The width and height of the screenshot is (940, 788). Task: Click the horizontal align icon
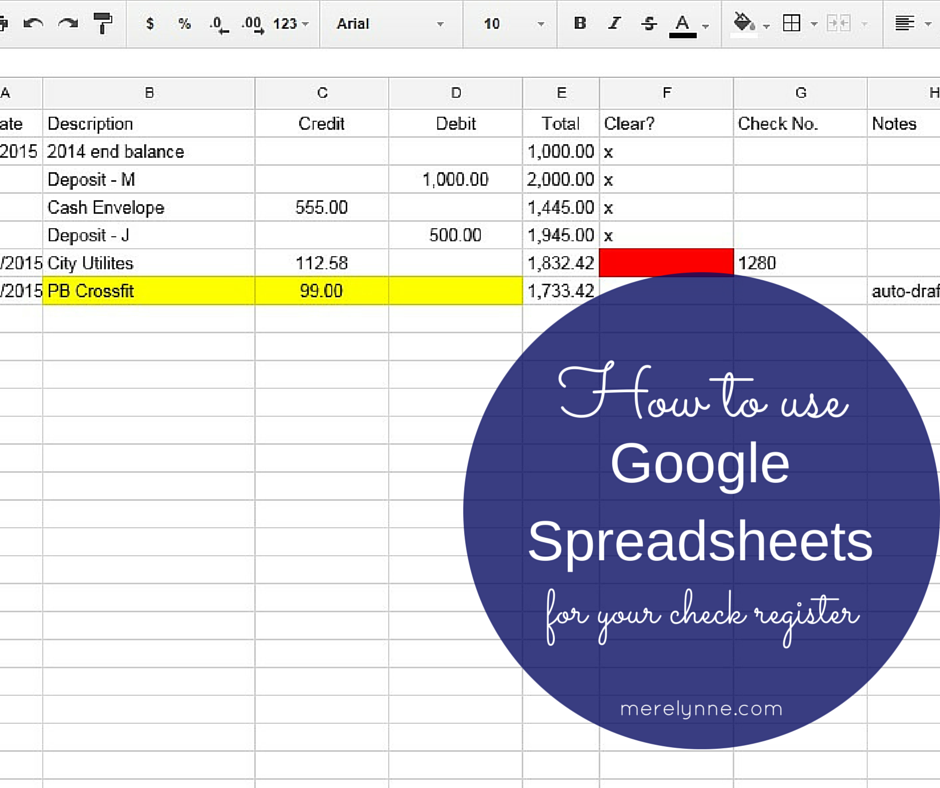point(905,23)
